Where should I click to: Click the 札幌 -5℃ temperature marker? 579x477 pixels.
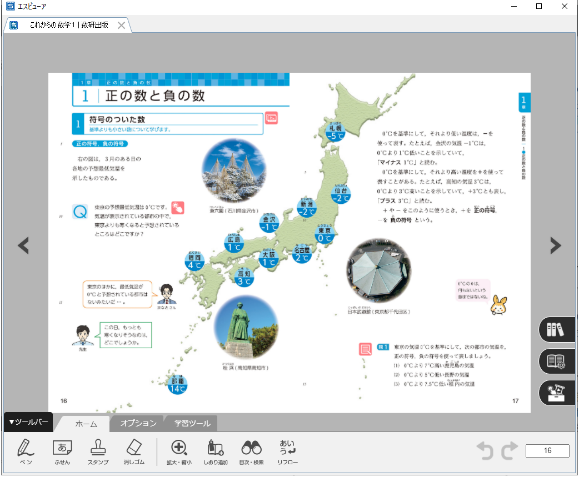335,132
